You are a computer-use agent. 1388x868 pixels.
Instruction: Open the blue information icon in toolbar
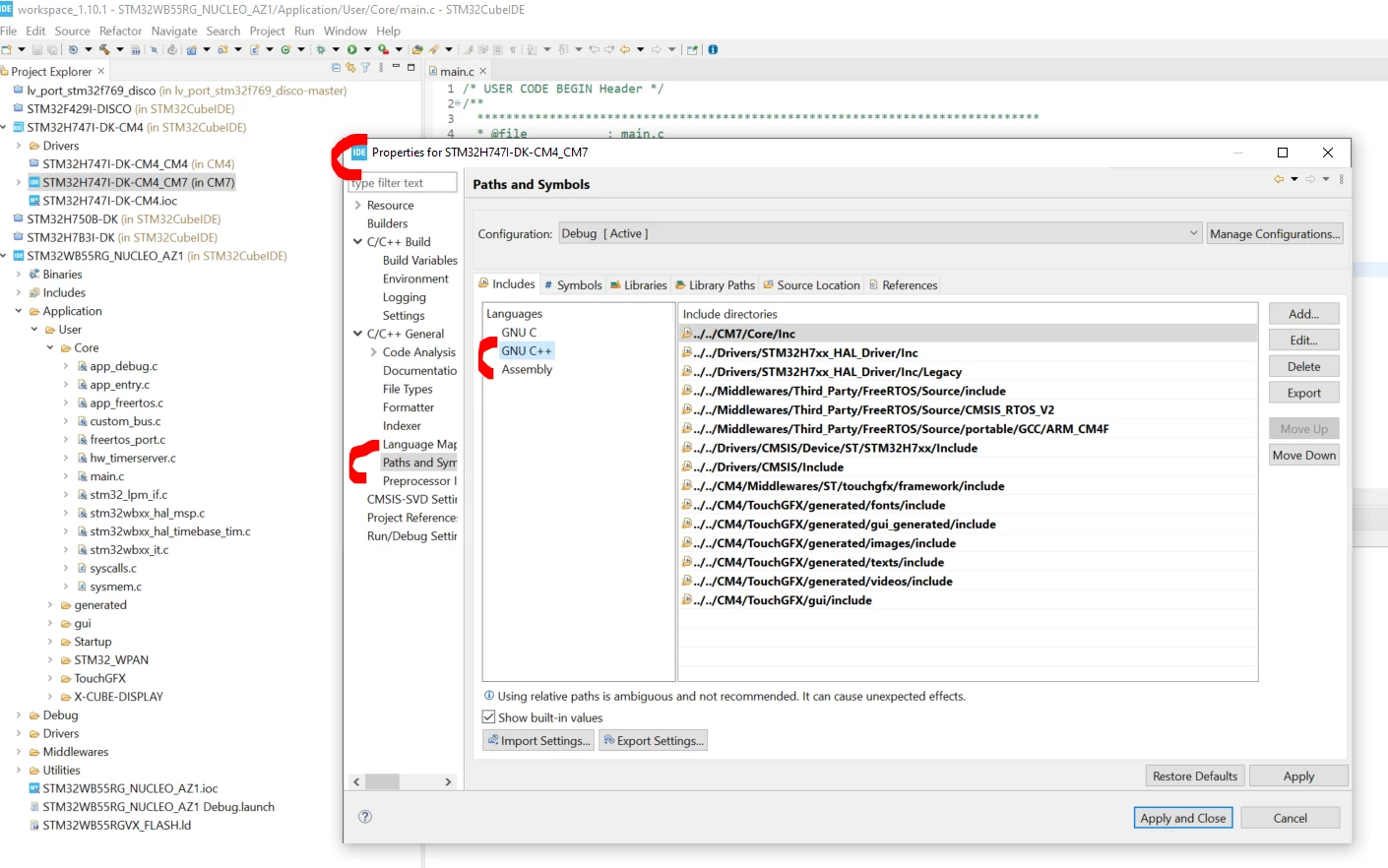click(x=713, y=49)
